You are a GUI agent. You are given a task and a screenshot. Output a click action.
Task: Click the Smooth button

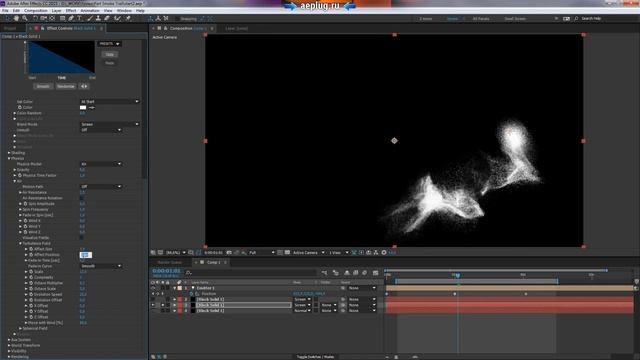click(x=43, y=86)
